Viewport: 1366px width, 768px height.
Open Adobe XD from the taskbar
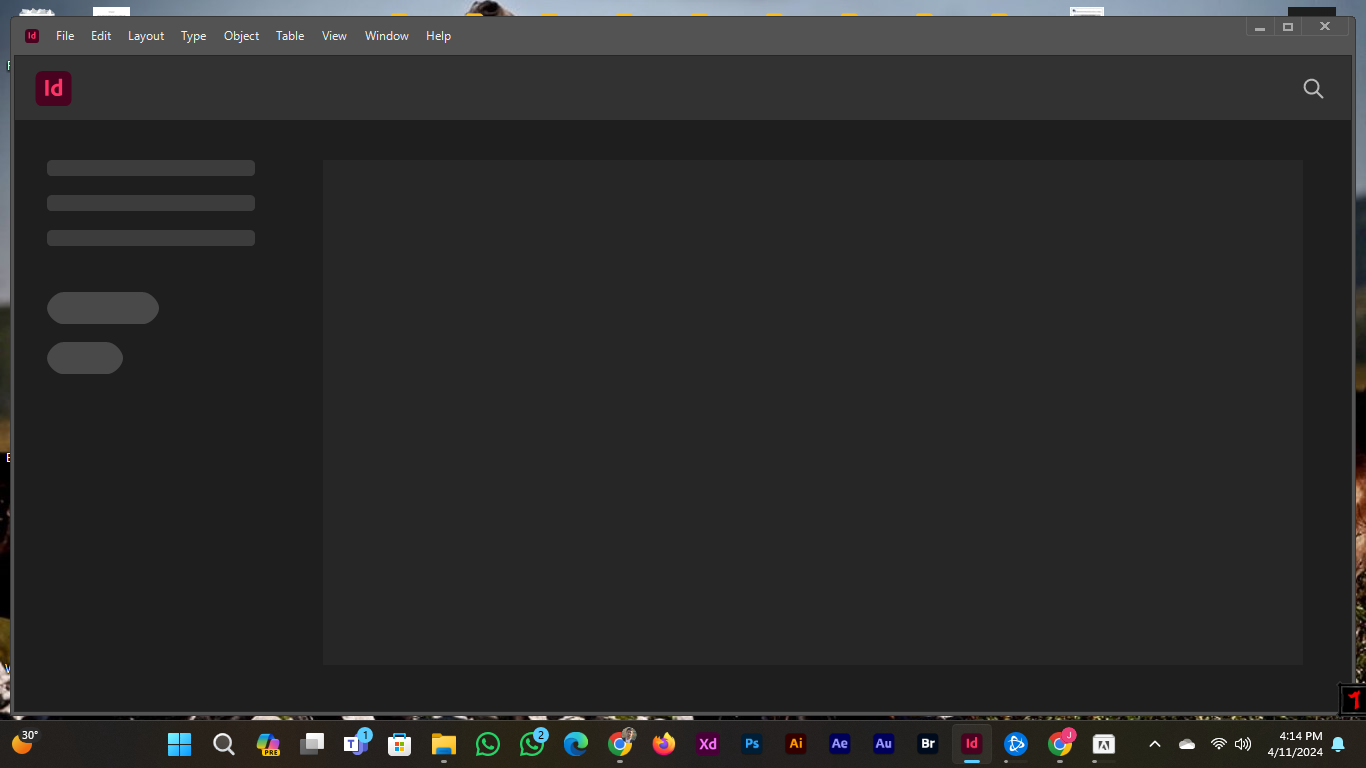[707, 744]
